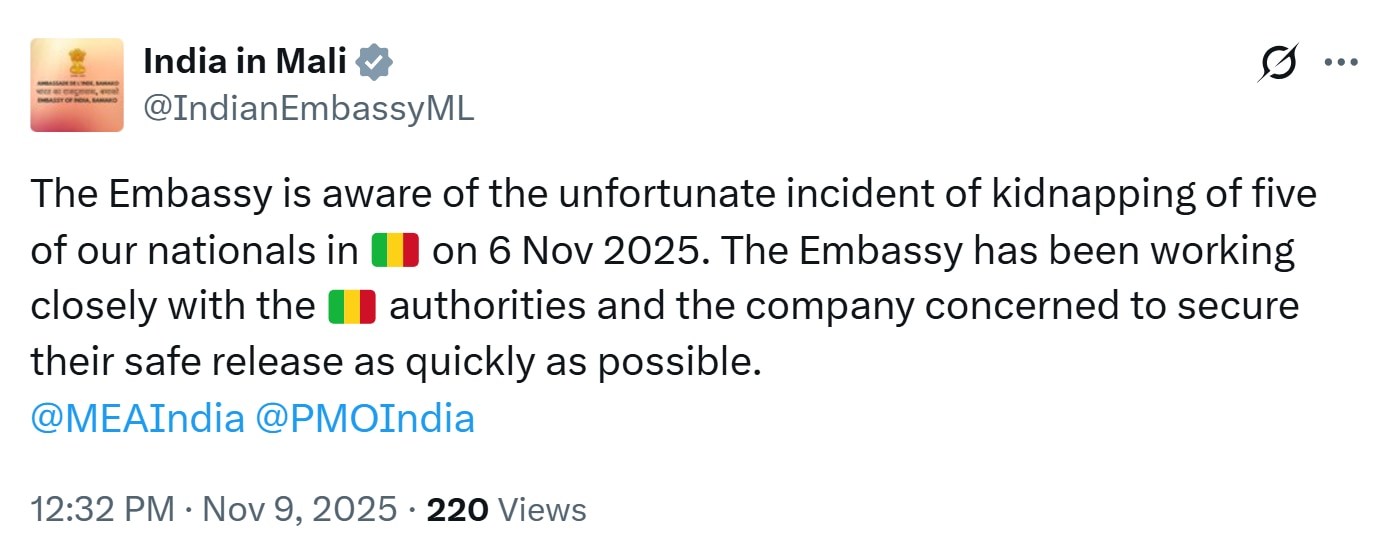This screenshot has height=541, width=1377.
Task: Click the blue verified badge
Action: (376, 63)
